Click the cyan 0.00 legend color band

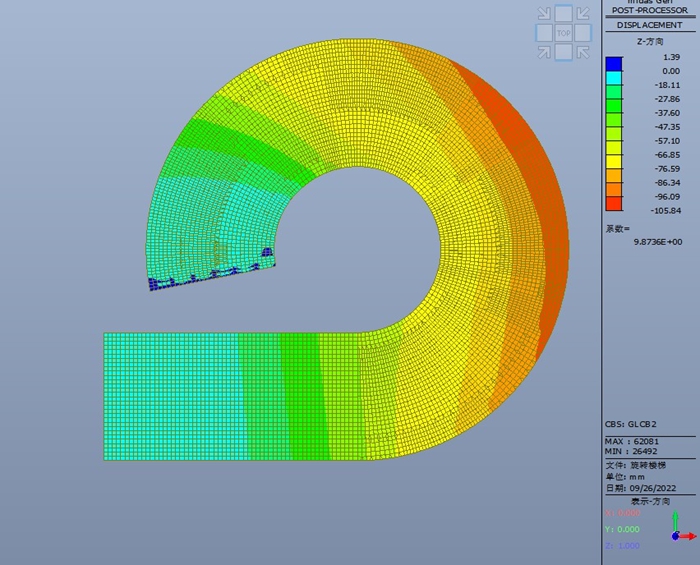613,78
